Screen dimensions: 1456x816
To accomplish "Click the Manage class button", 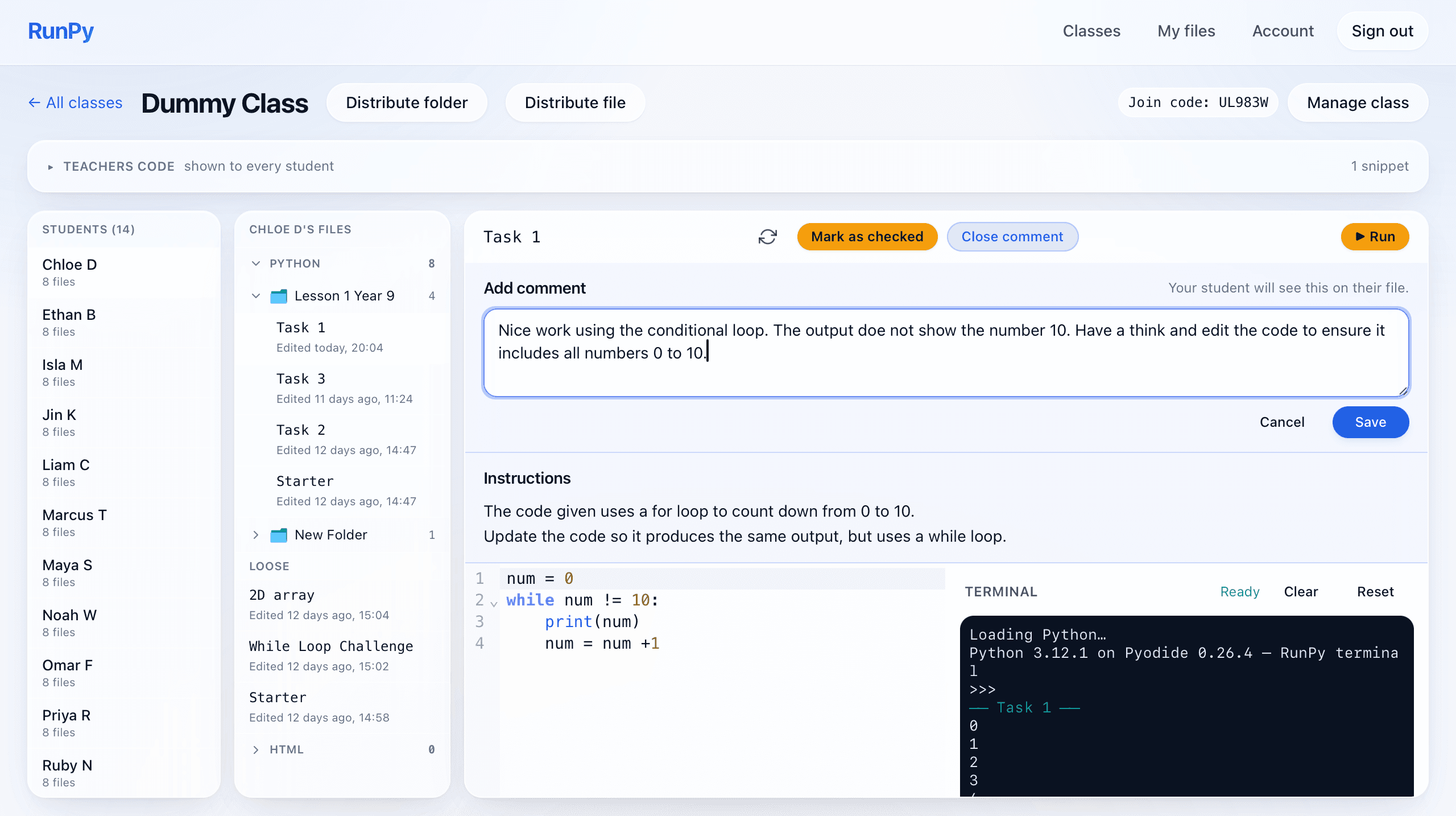I will [1358, 102].
